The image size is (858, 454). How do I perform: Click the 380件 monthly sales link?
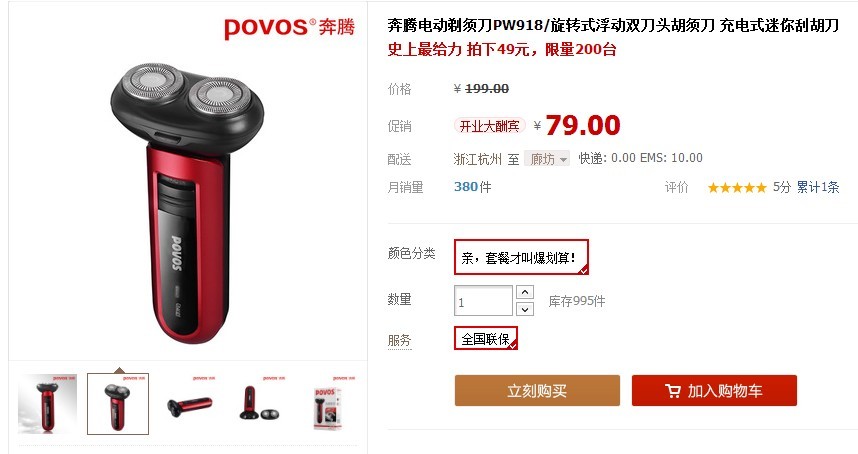(472, 187)
